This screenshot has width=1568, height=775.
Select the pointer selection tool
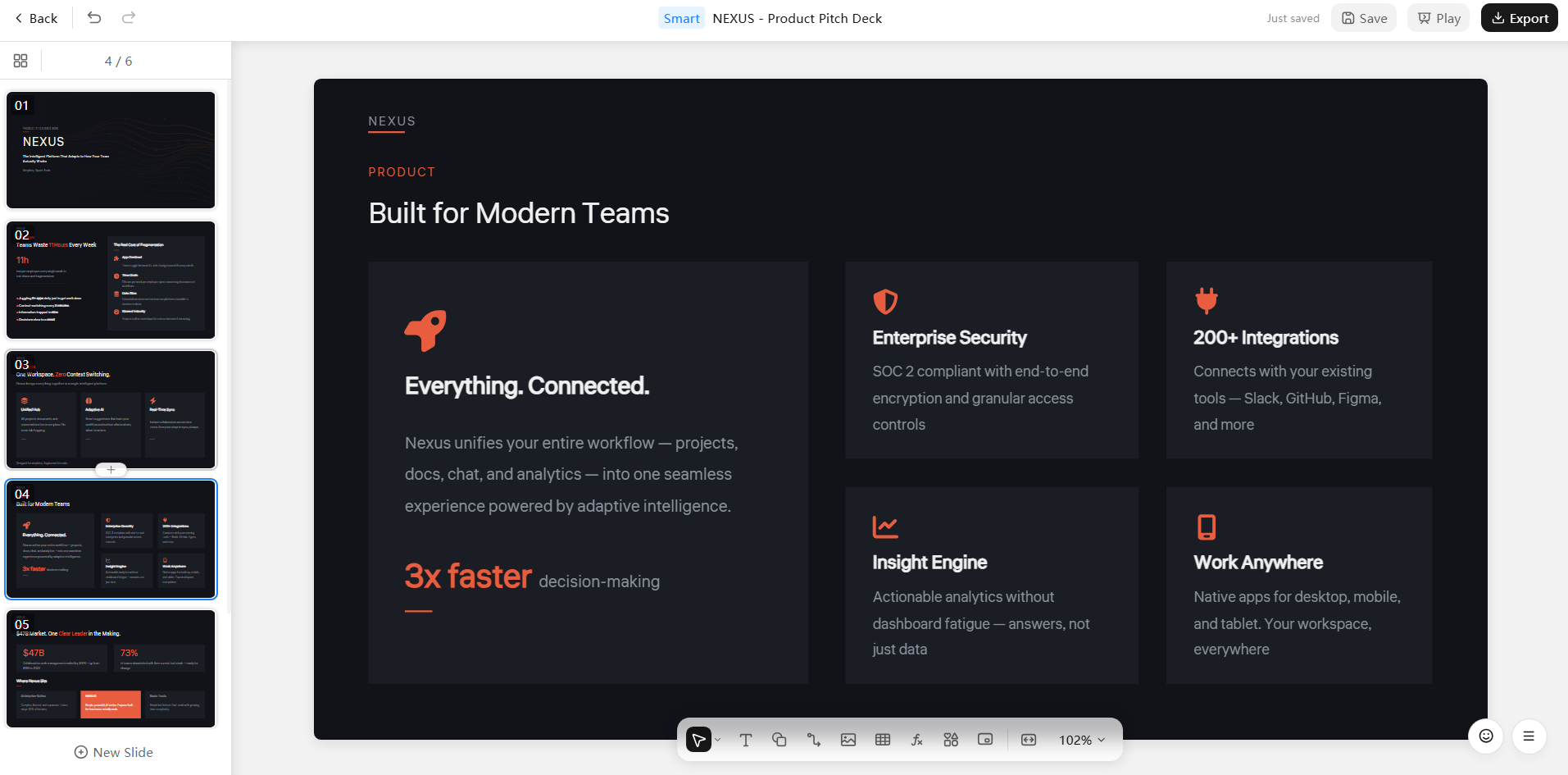click(x=698, y=740)
